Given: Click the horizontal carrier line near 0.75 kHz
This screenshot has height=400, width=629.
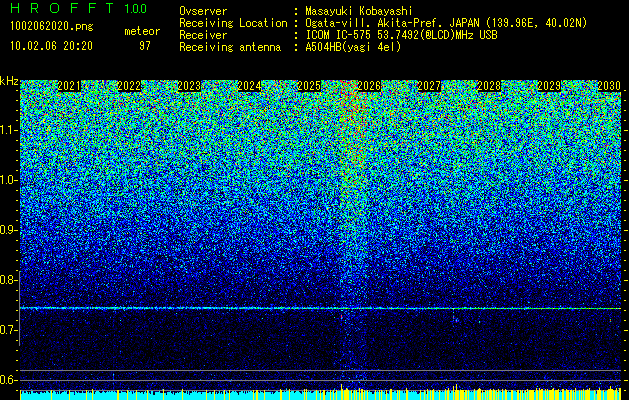Looking at the screenshot, I should pos(320,308).
